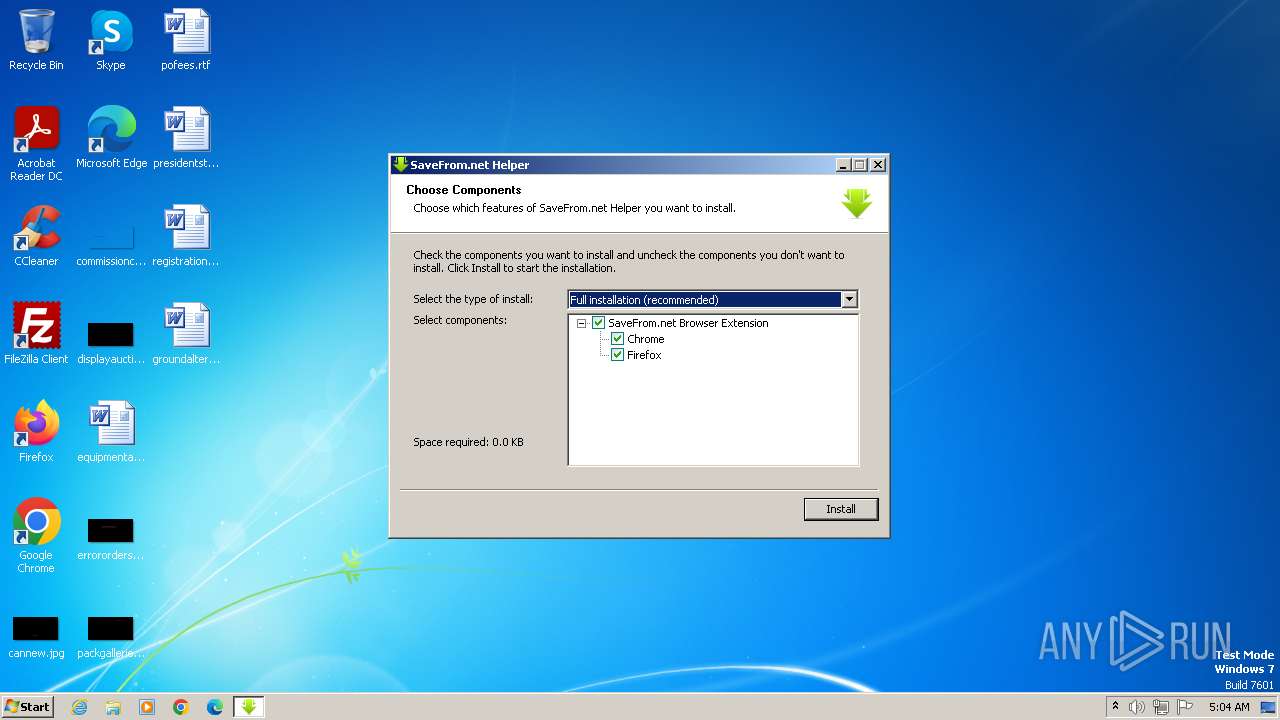Open FileZilla Client shortcut
Viewport: 1280px width, 720px height.
pyautogui.click(x=36, y=333)
